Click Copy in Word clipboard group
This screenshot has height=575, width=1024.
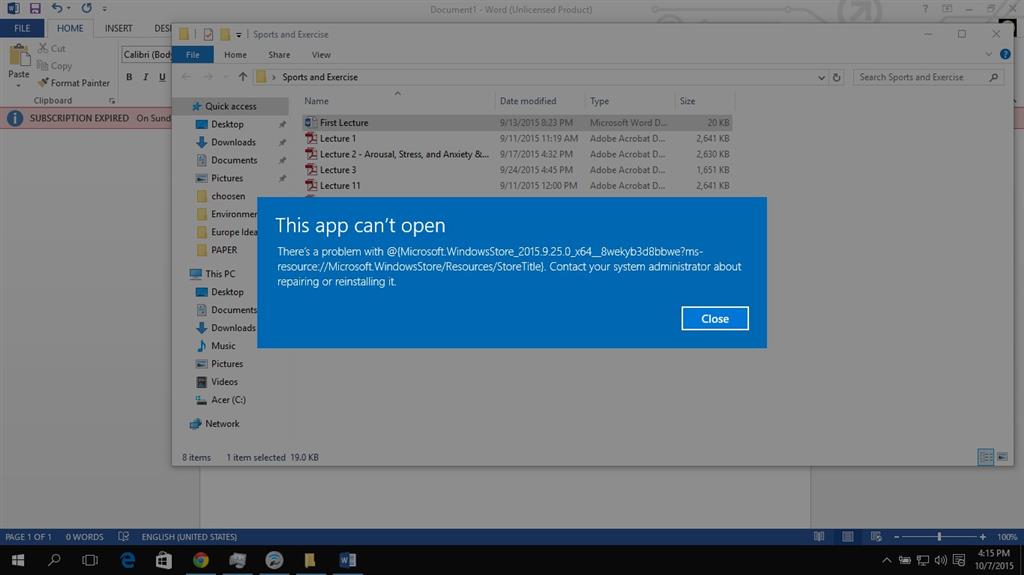[x=54, y=65]
